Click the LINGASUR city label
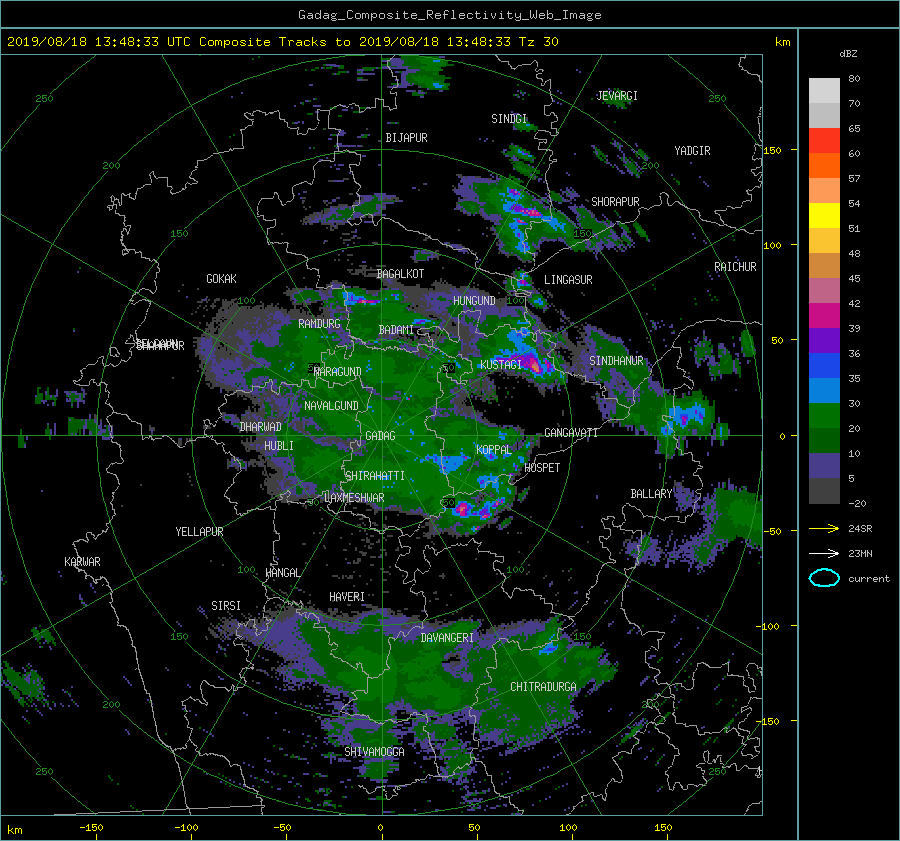This screenshot has height=841, width=900. pyautogui.click(x=568, y=280)
